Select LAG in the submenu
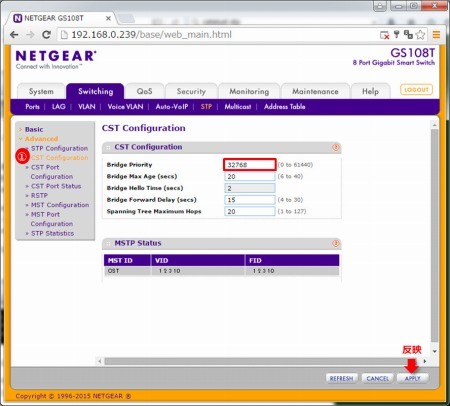450x406 pixels. (59, 107)
